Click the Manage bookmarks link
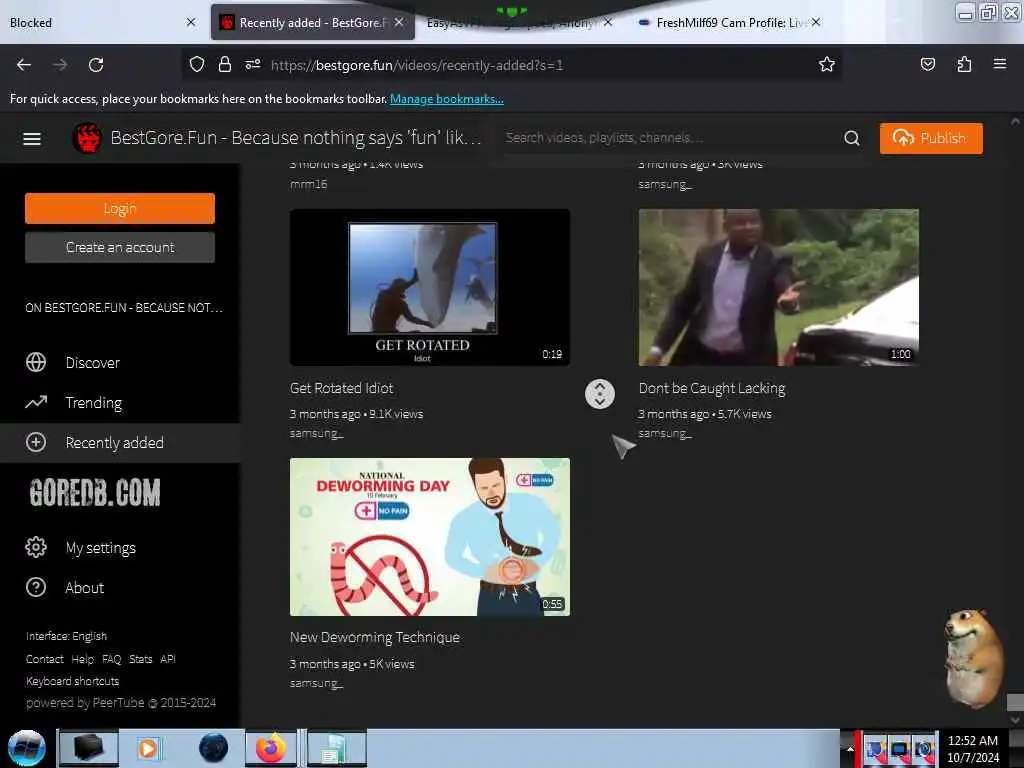The width and height of the screenshot is (1024, 768). tap(447, 99)
